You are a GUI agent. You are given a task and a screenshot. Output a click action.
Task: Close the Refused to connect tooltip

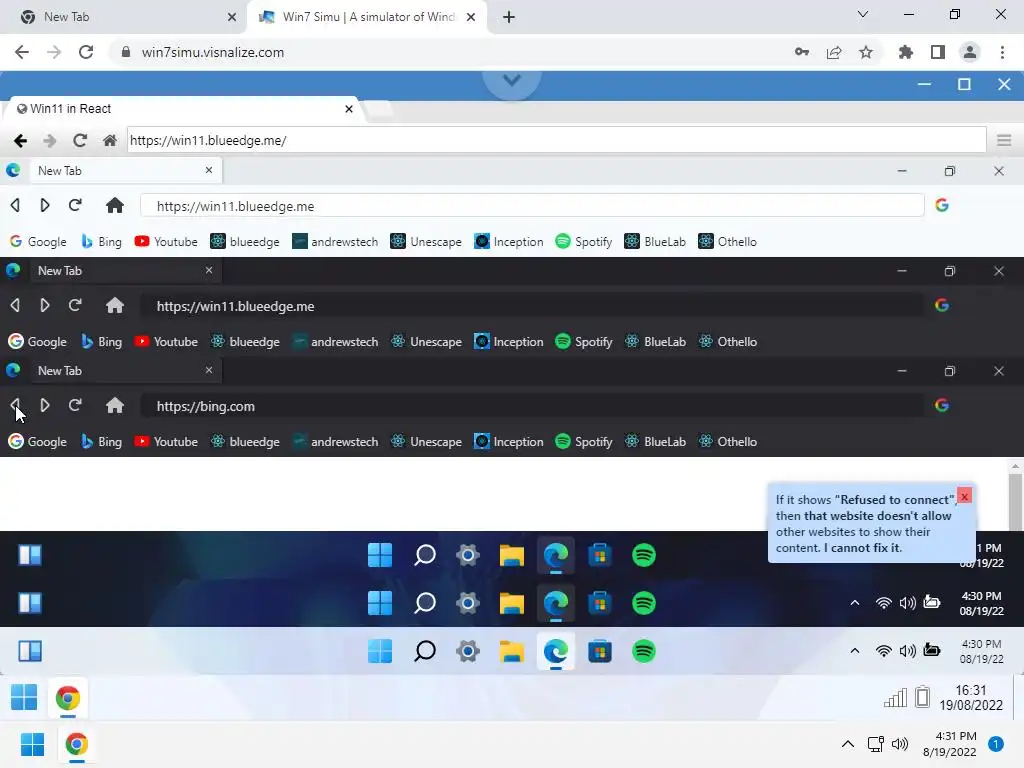click(964, 496)
